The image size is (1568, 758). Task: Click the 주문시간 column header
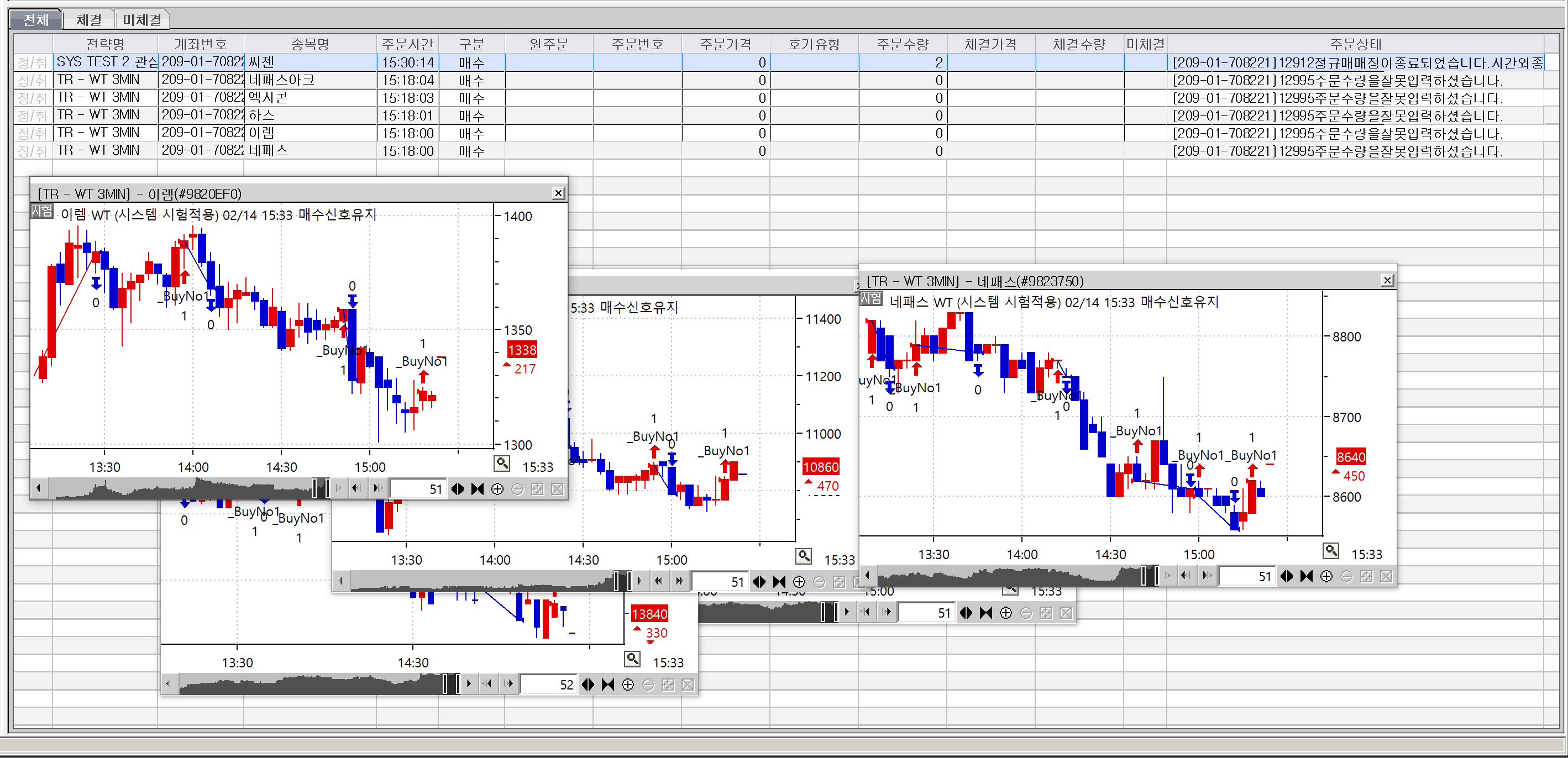(407, 44)
